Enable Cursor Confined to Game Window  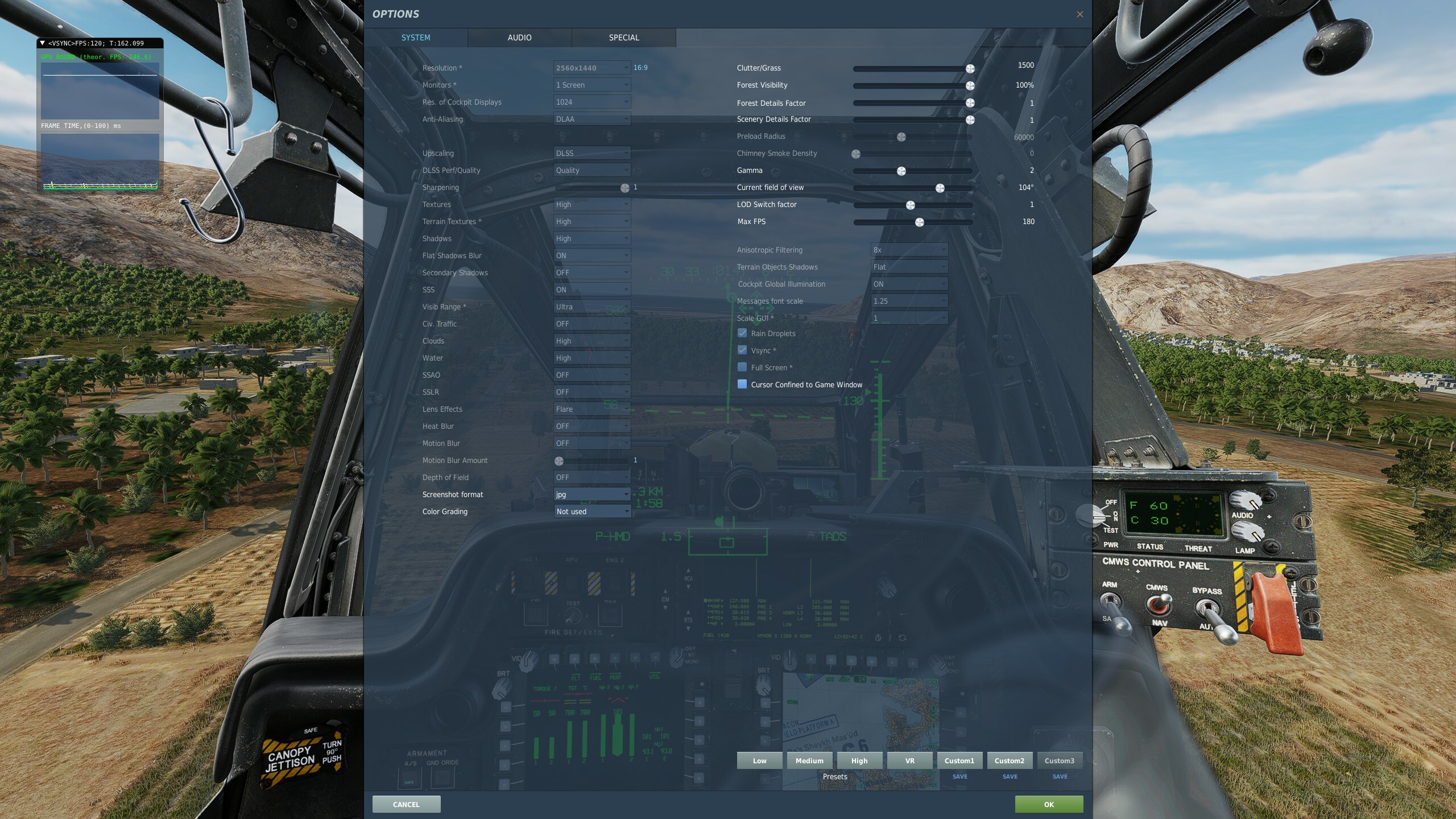[742, 384]
